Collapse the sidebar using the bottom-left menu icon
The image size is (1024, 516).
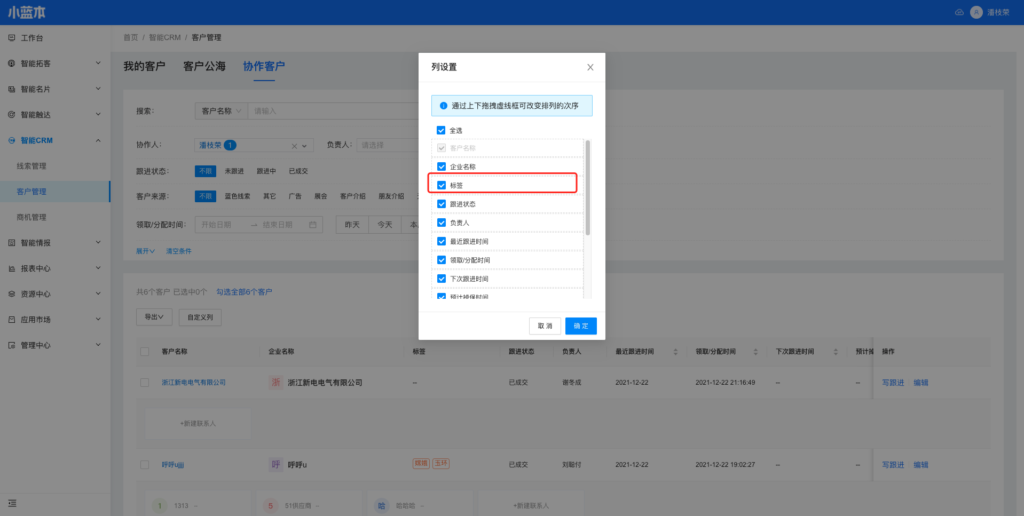12,502
